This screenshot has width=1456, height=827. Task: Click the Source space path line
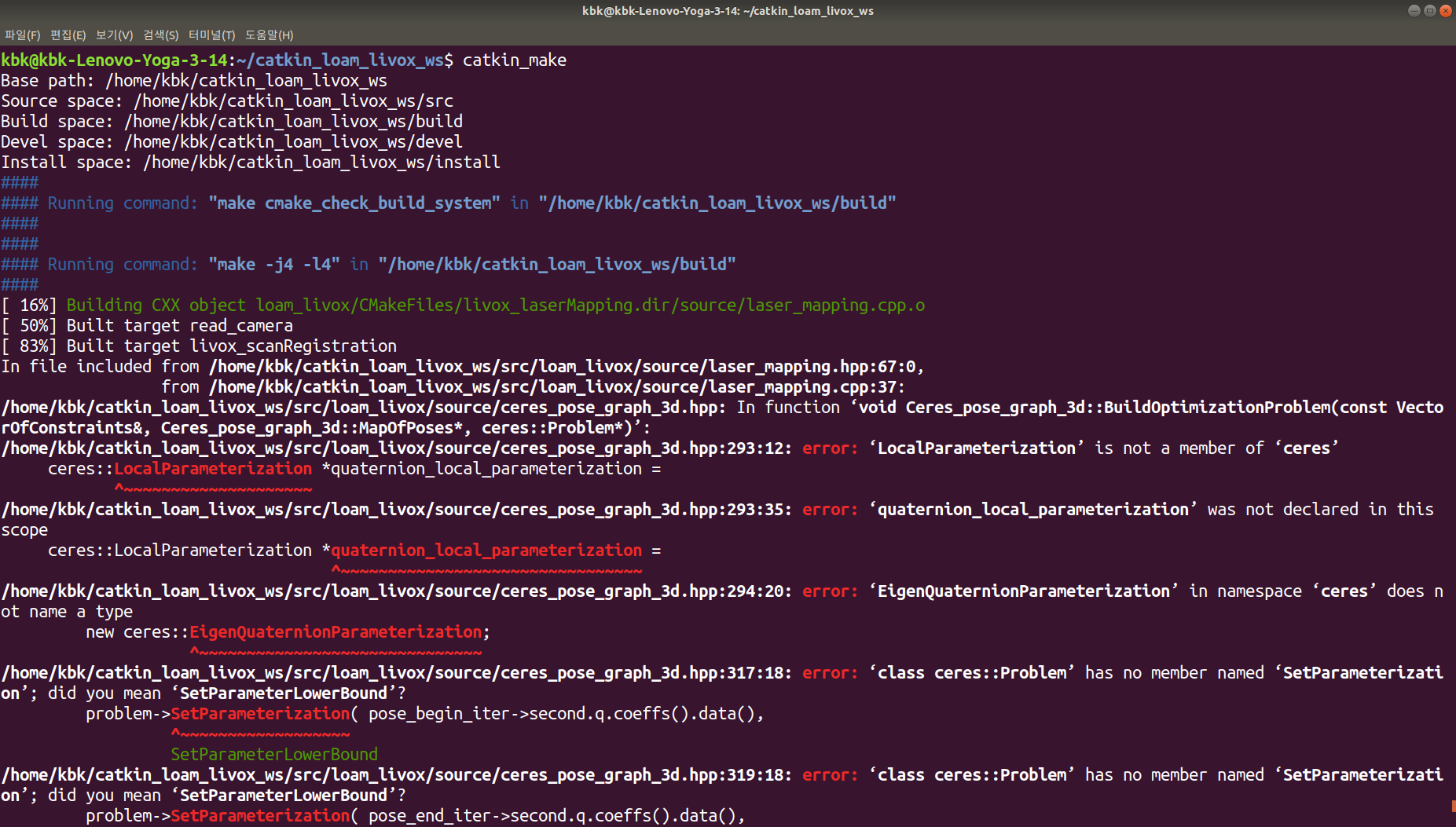[x=227, y=101]
